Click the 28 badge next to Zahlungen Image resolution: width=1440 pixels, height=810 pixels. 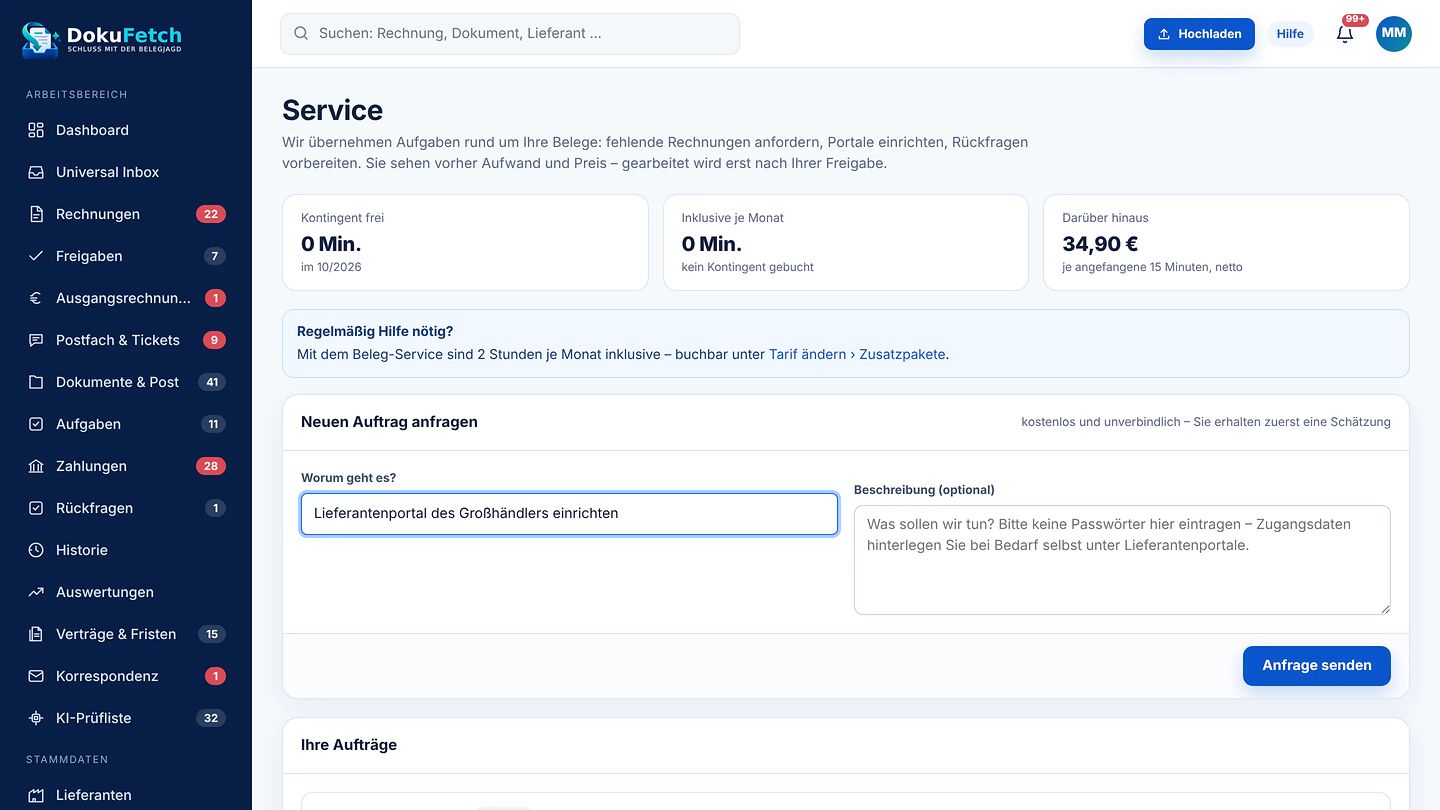pyautogui.click(x=211, y=466)
